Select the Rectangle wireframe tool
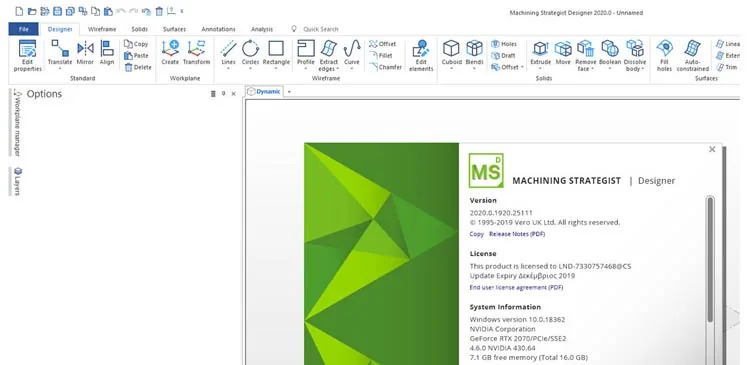The image size is (750, 365). [x=276, y=48]
